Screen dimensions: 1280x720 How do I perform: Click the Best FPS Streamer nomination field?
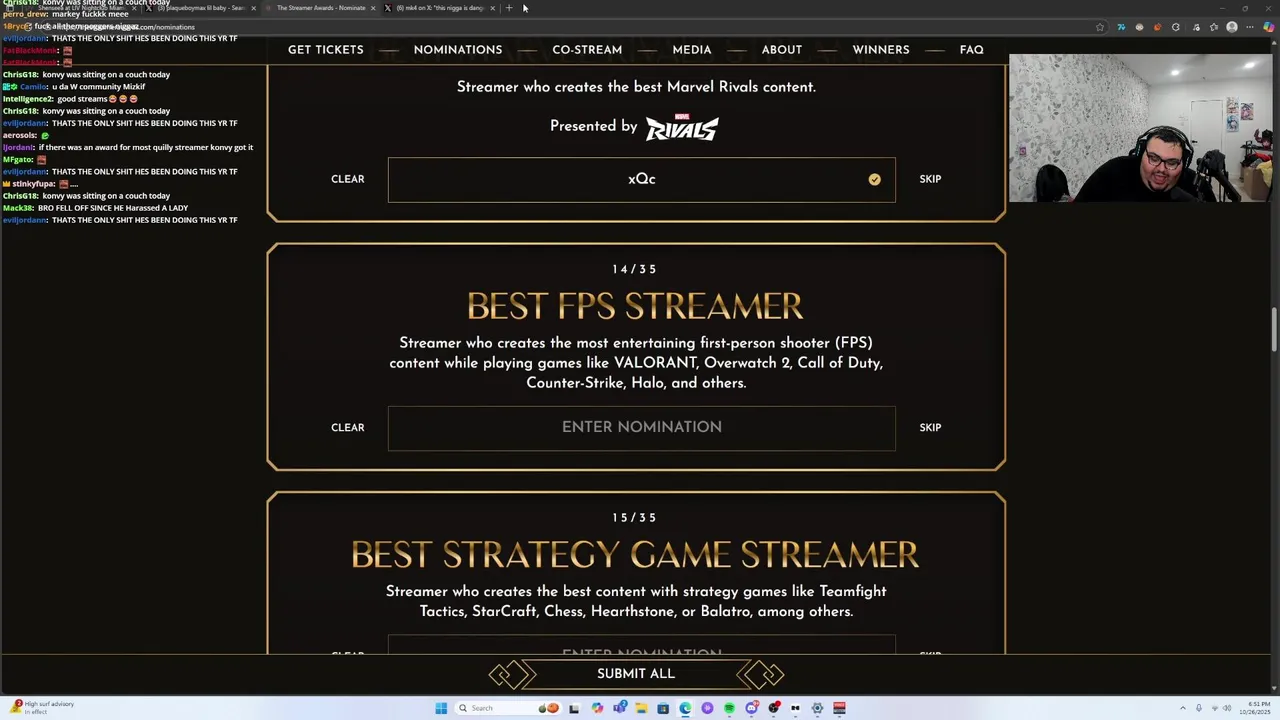coord(642,428)
